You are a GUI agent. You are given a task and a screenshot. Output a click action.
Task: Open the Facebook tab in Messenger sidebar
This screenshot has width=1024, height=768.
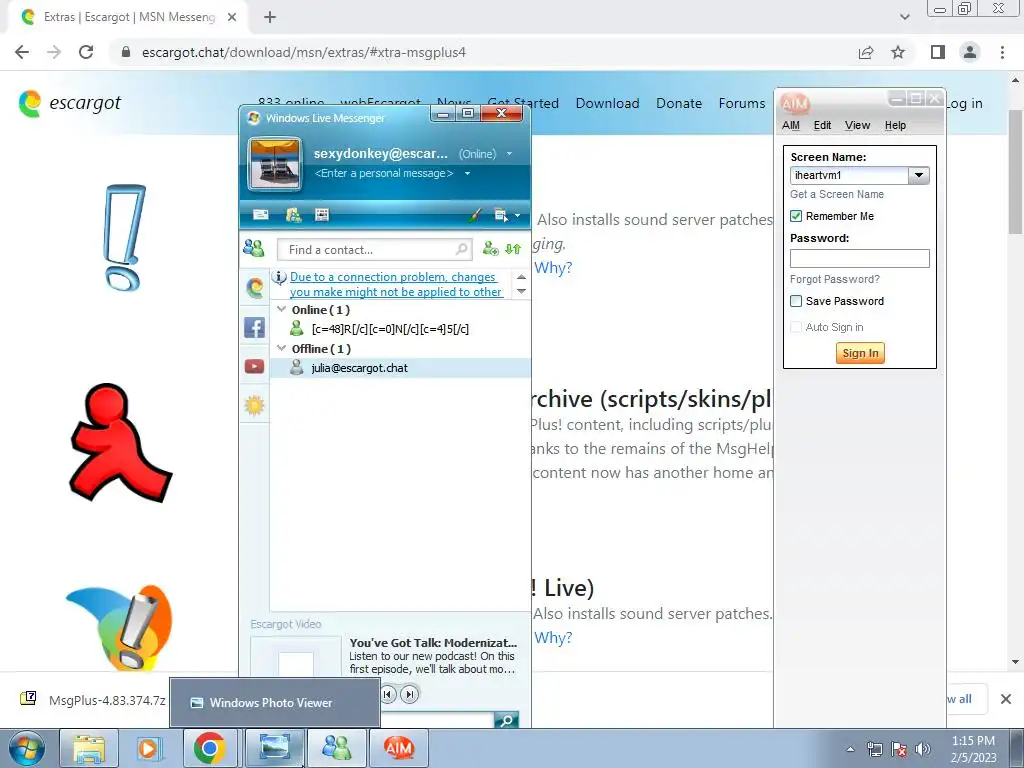[x=255, y=327]
